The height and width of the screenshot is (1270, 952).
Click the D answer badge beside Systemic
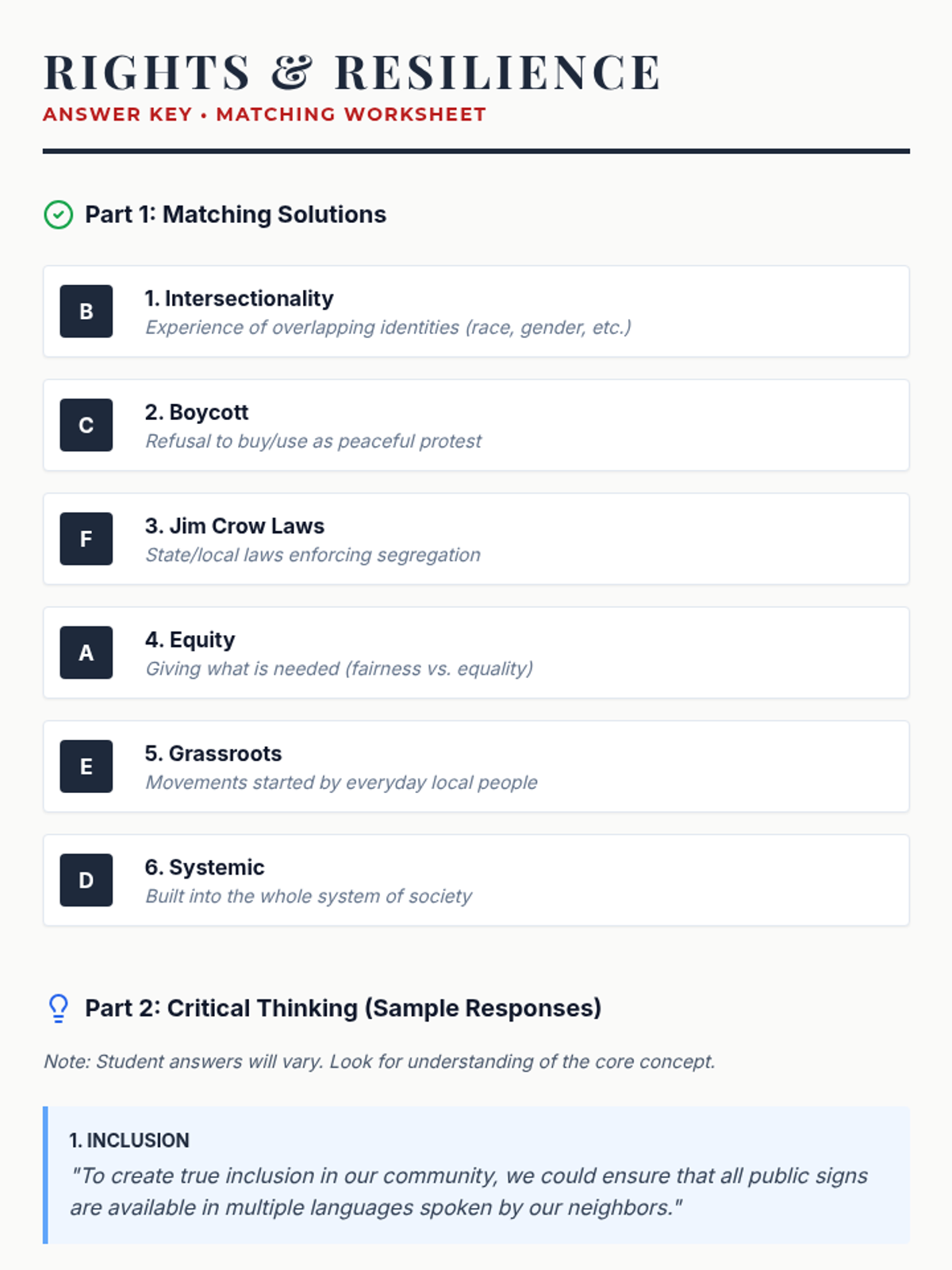[x=86, y=879]
